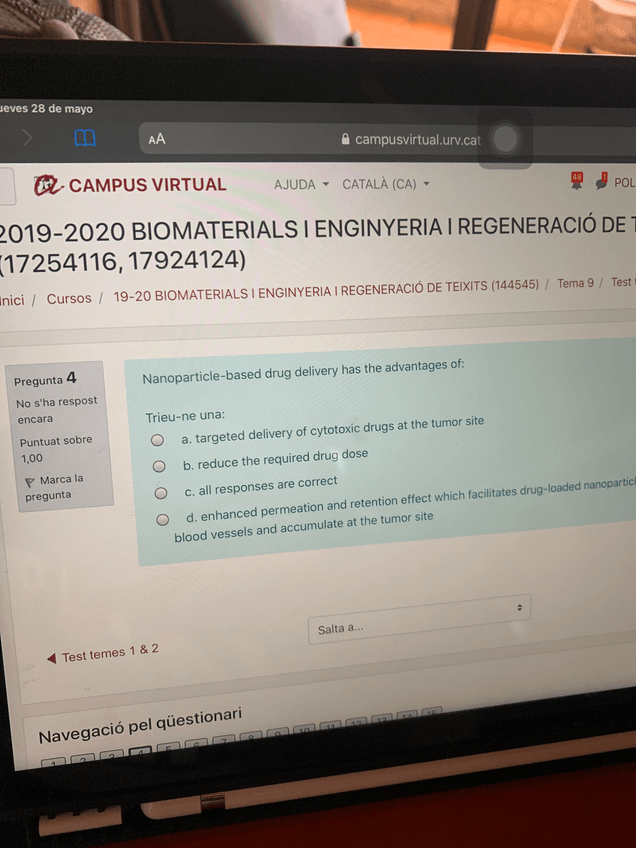Choose option d. enhanced permeation and retention
The width and height of the screenshot is (636, 848).
(162, 520)
